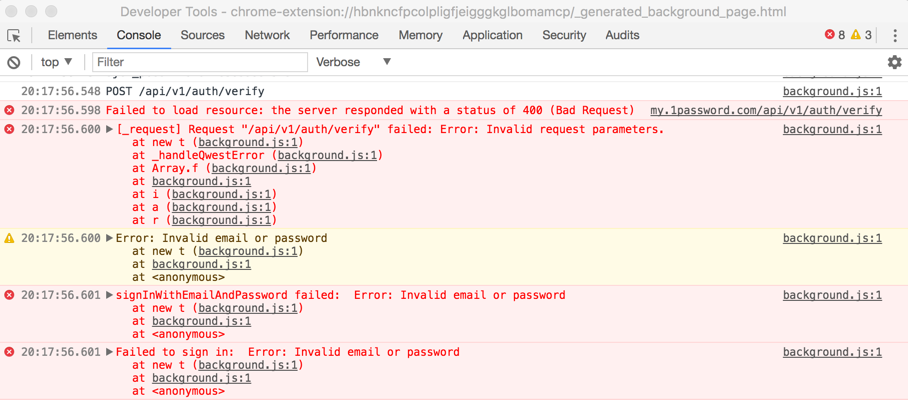Image resolution: width=908 pixels, height=400 pixels.
Task: Open the Application tab
Action: point(492,35)
